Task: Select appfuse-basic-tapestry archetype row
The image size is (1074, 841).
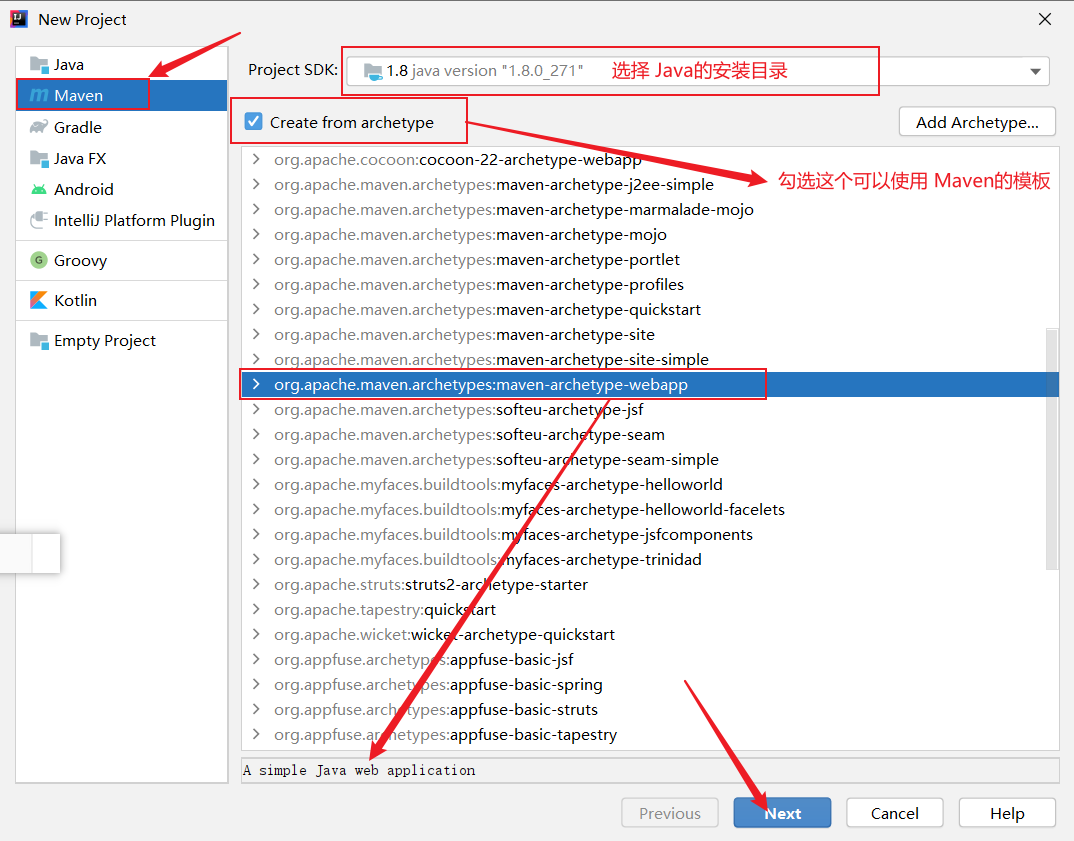Action: (650, 734)
